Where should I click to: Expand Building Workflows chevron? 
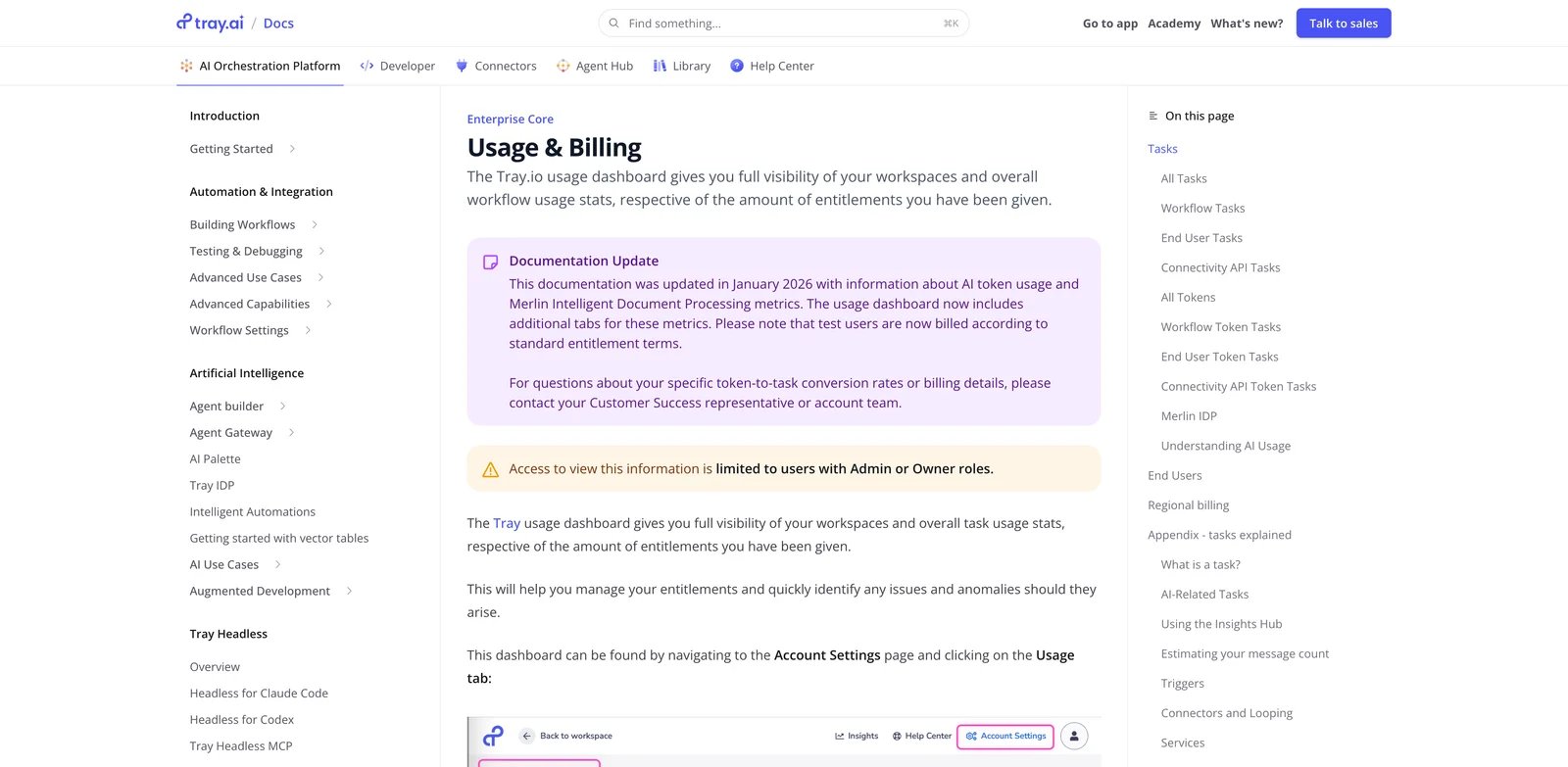pyautogui.click(x=315, y=224)
